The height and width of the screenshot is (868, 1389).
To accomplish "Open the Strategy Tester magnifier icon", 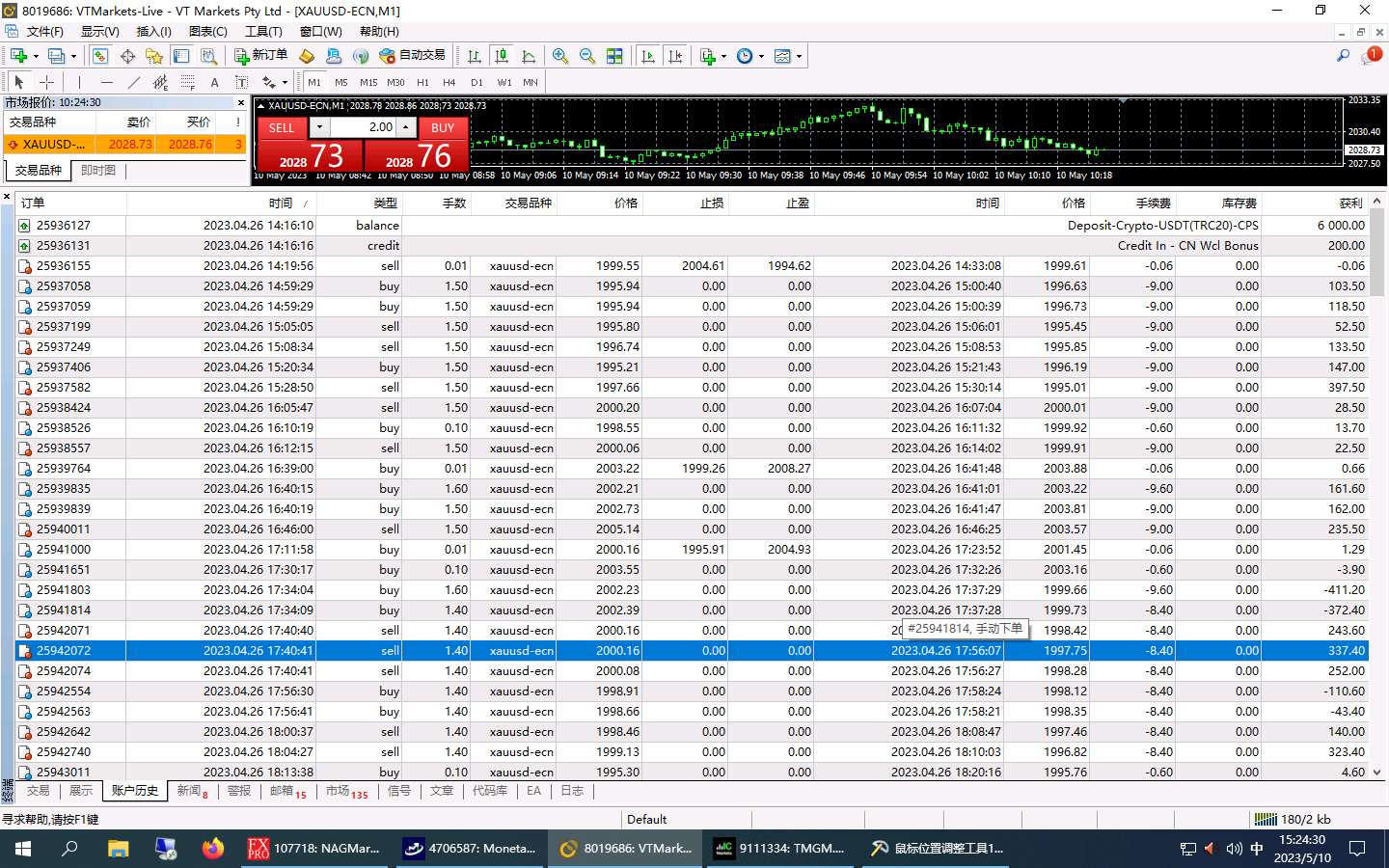I will pos(208,56).
